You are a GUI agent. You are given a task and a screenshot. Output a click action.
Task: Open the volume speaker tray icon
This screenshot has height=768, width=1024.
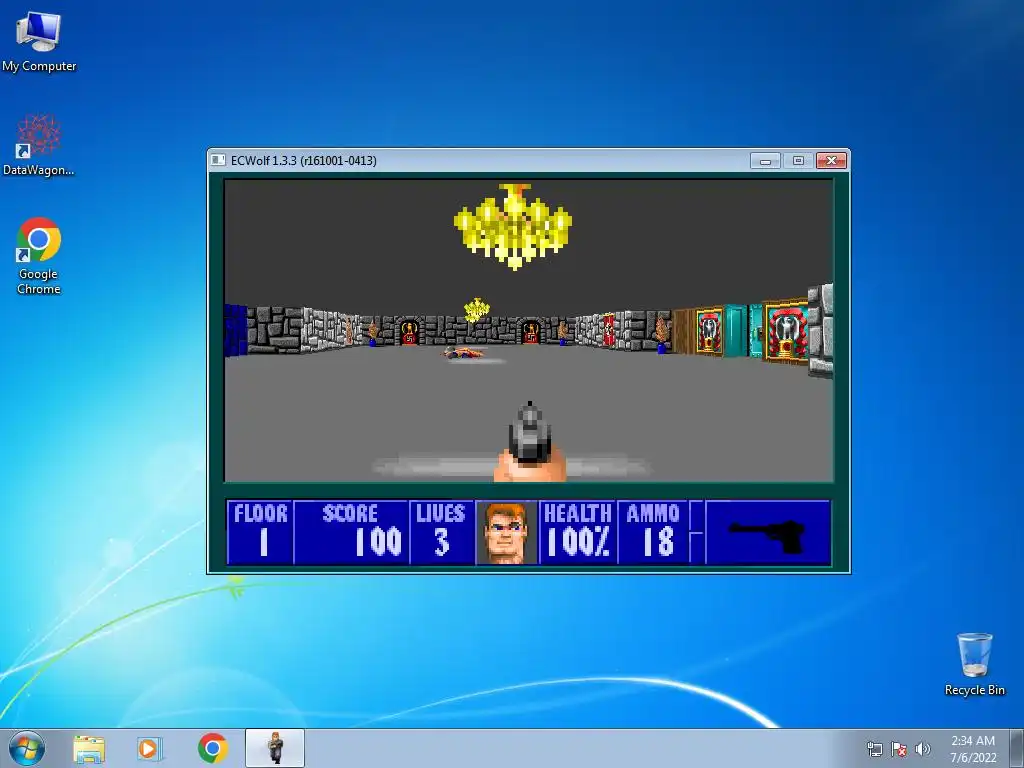tap(923, 749)
